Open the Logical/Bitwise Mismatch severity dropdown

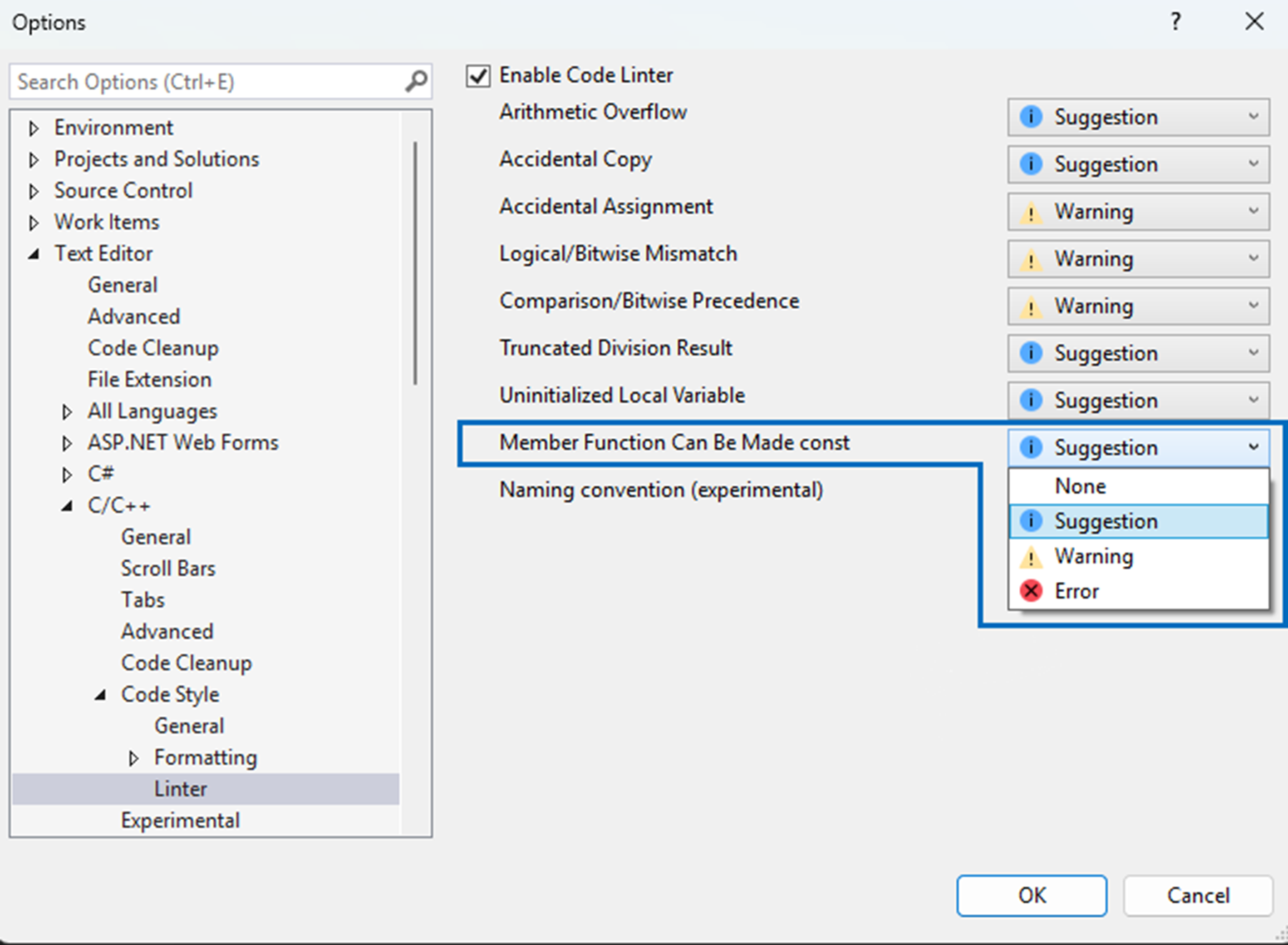pyautogui.click(x=1139, y=259)
